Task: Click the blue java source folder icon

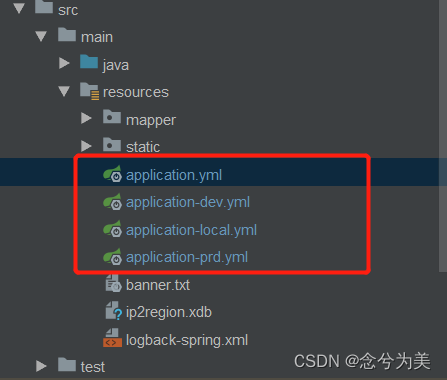Action: point(89,62)
